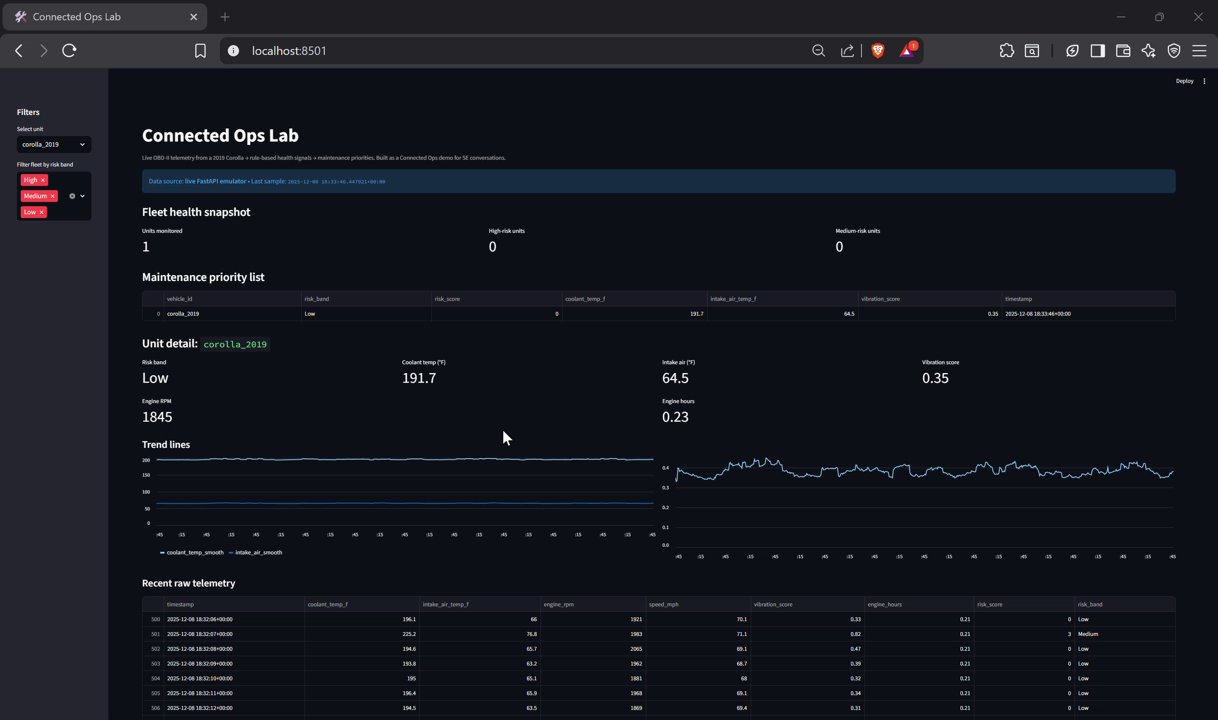
Task: Click the coolant and intake trend chart
Action: tap(398, 496)
